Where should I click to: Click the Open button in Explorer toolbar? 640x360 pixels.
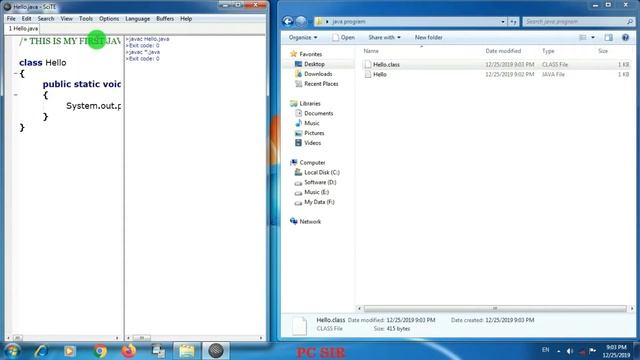point(343,38)
